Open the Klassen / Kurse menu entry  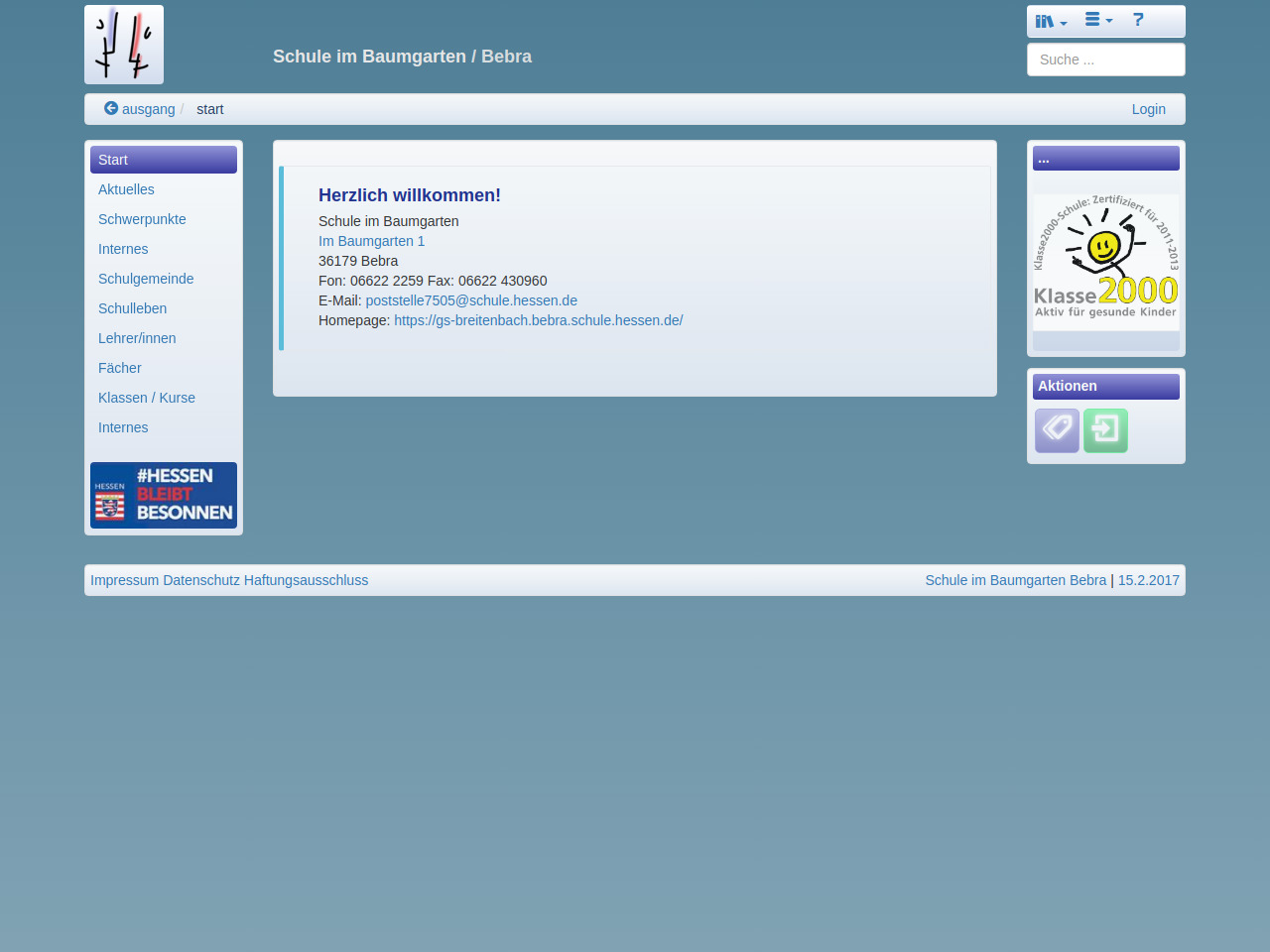147,398
